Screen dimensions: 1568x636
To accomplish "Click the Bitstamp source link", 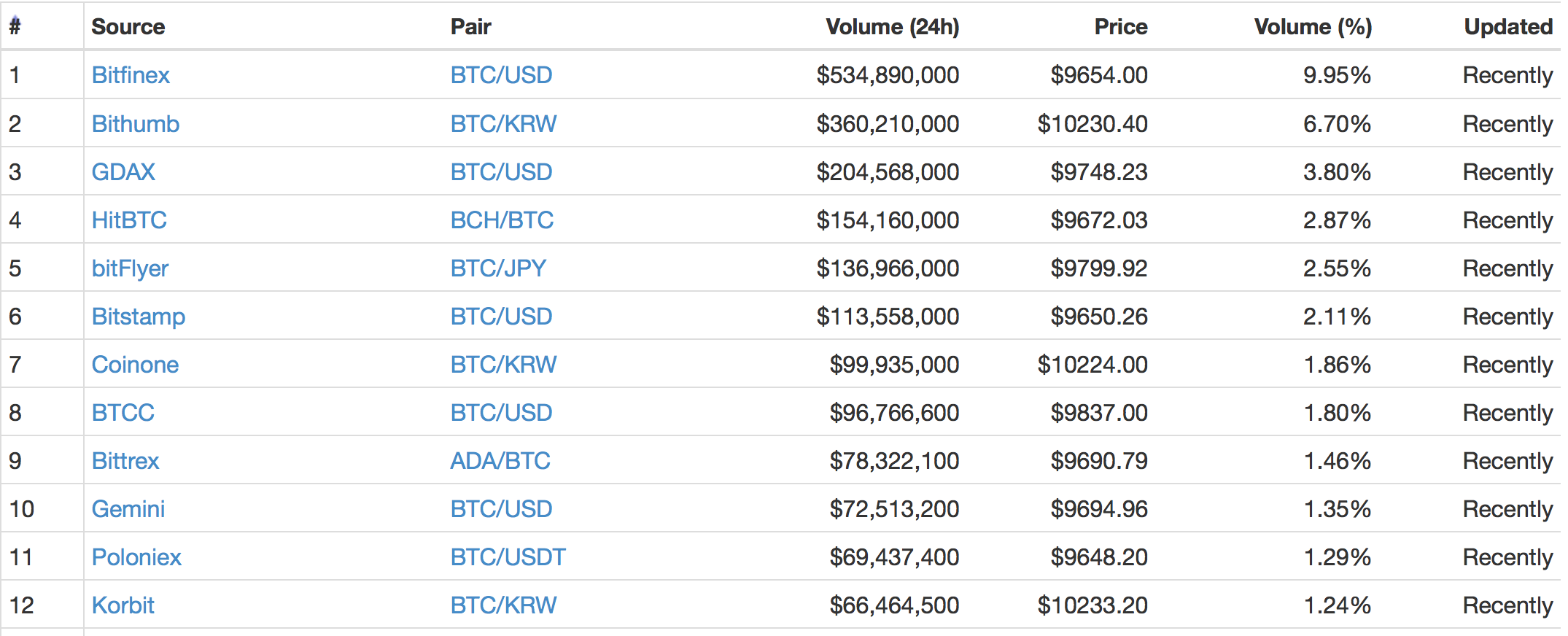I will 139,317.
